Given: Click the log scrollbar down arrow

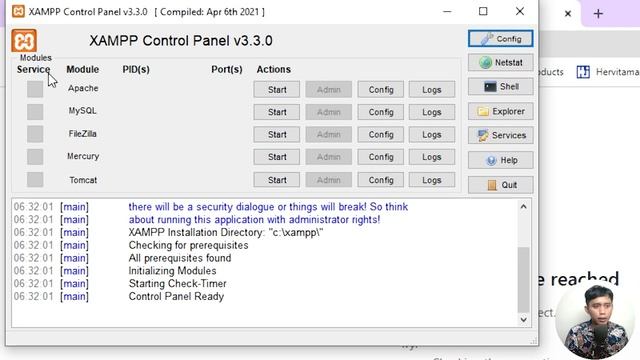Looking at the screenshot, I should 524,320.
